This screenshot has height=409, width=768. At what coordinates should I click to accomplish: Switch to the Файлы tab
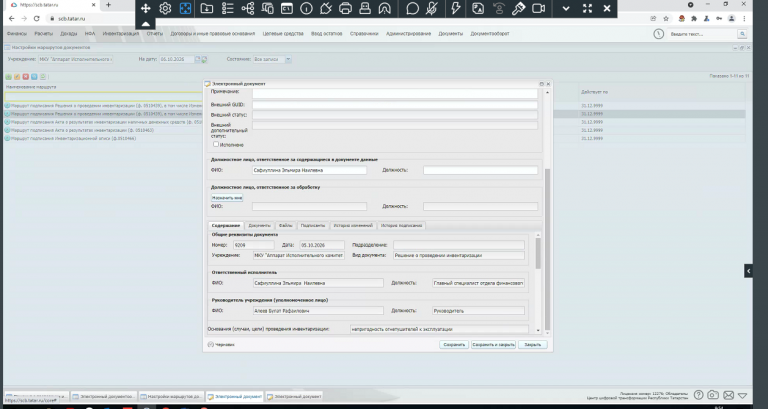click(x=286, y=225)
